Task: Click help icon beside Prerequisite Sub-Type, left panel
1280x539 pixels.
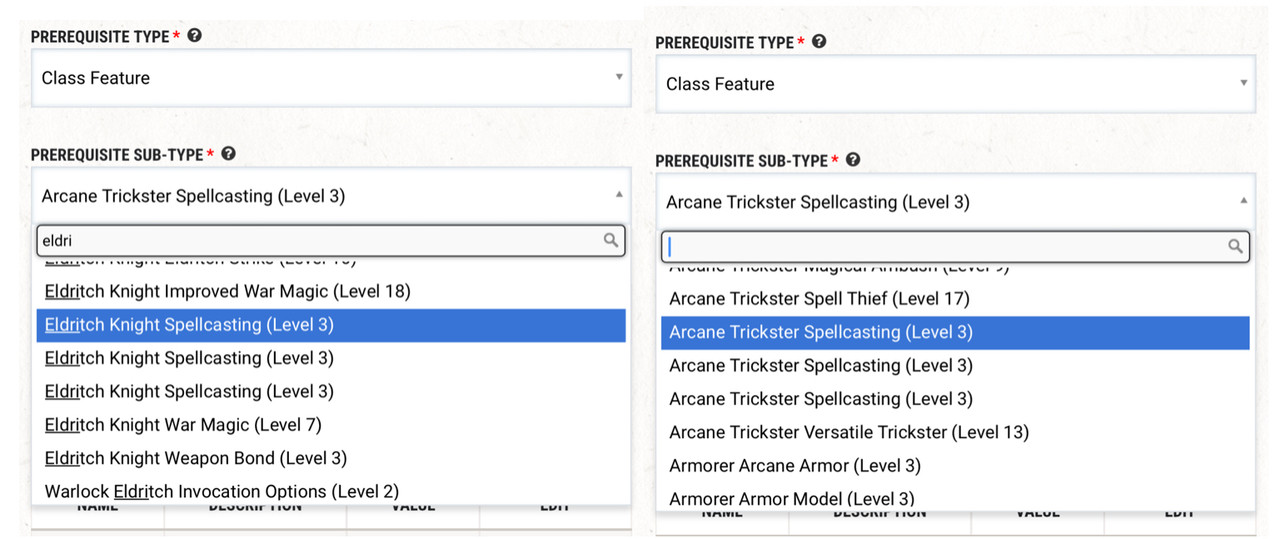Action: (228, 154)
